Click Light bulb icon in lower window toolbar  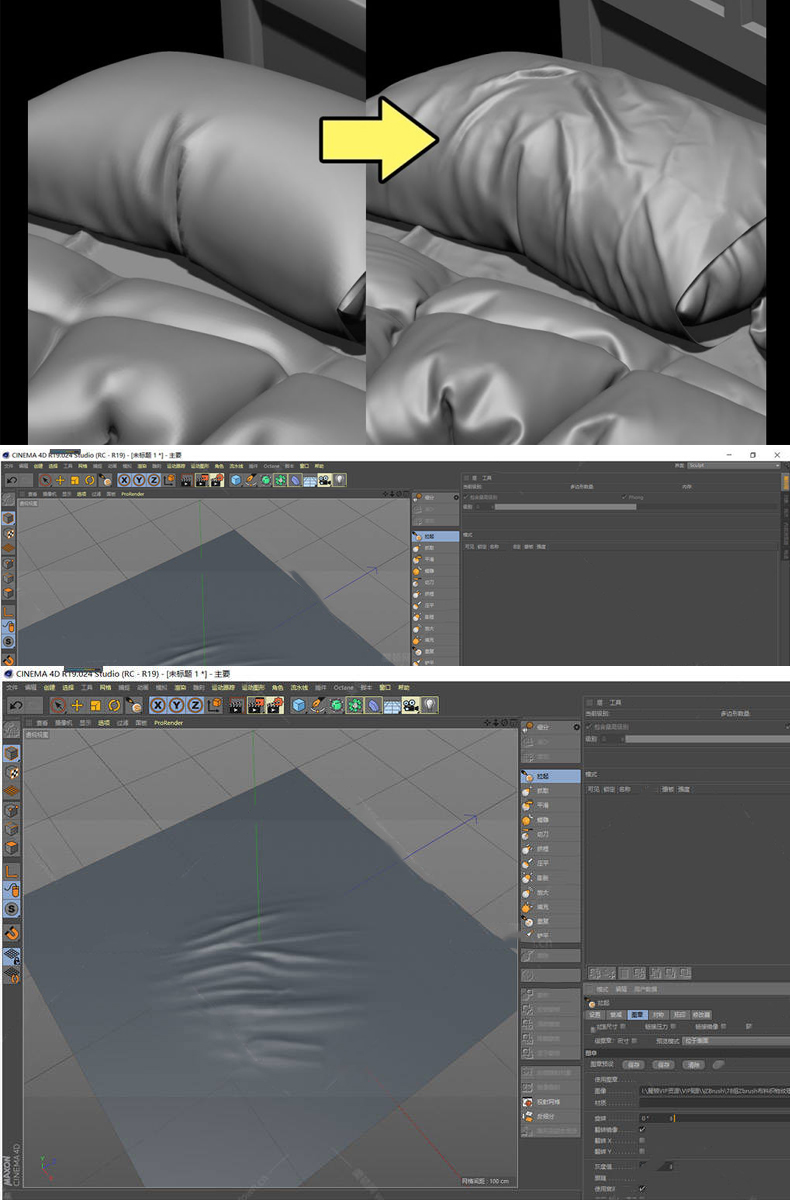coord(429,705)
